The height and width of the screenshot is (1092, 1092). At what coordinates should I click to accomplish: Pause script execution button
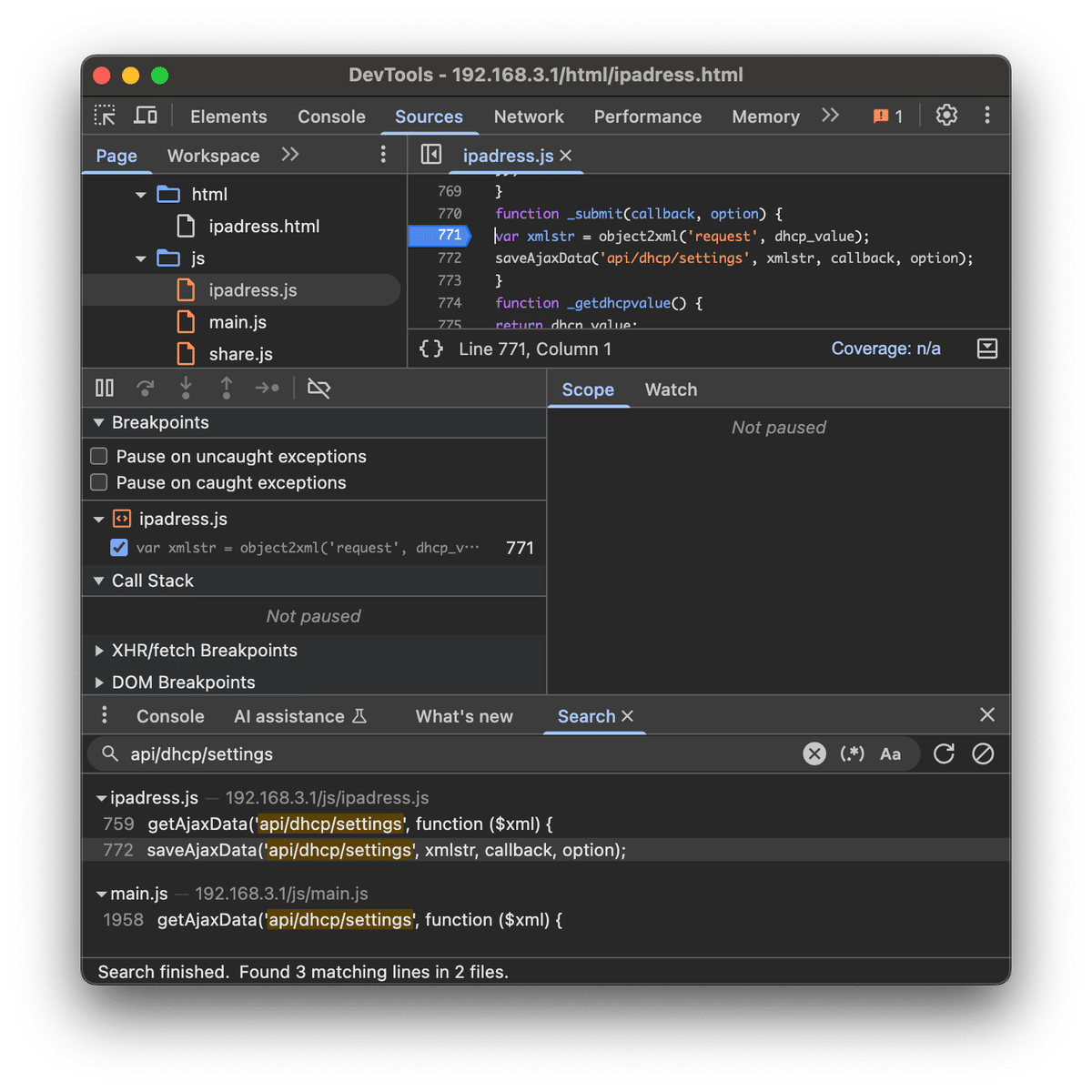point(105,389)
